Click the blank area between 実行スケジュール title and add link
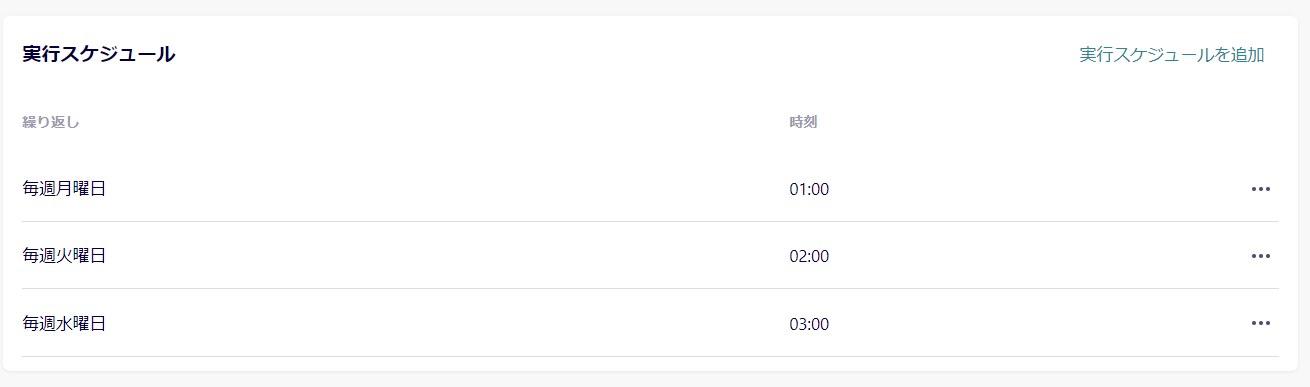Image resolution: width=1310 pixels, height=387 pixels. point(627,55)
